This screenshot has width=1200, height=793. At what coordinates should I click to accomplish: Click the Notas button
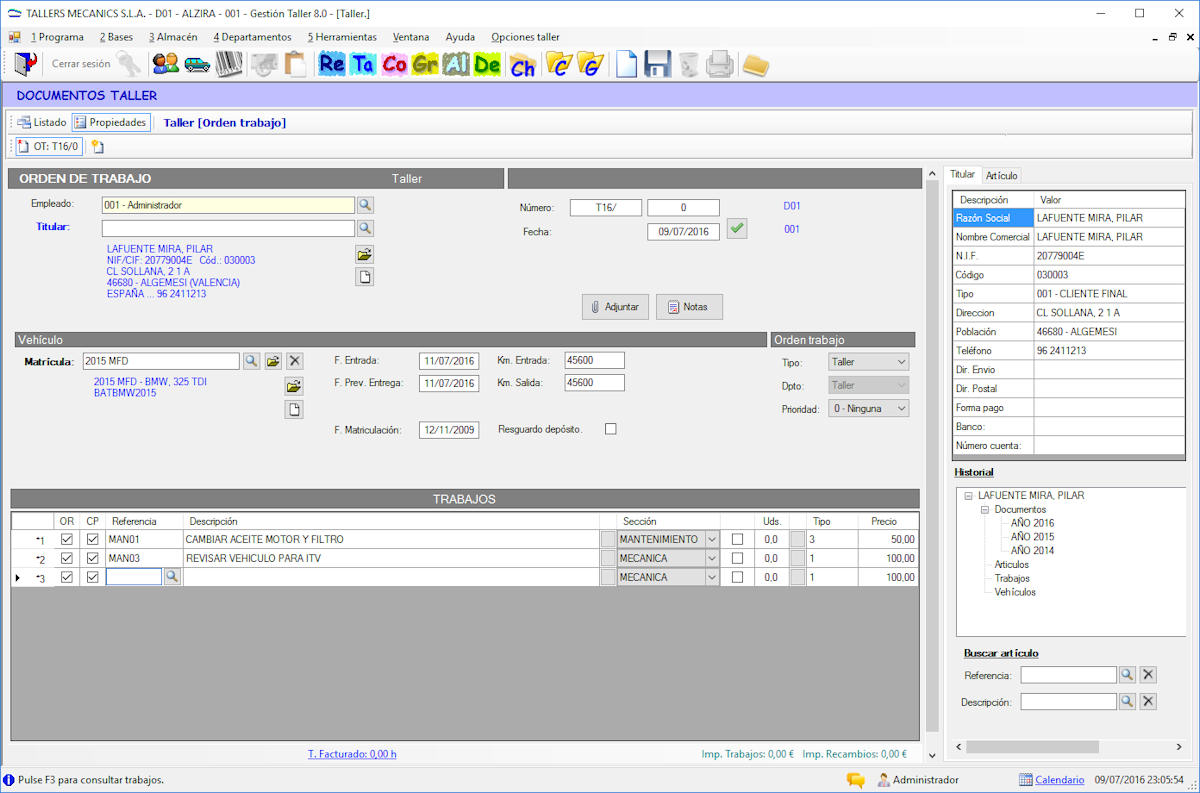[689, 307]
